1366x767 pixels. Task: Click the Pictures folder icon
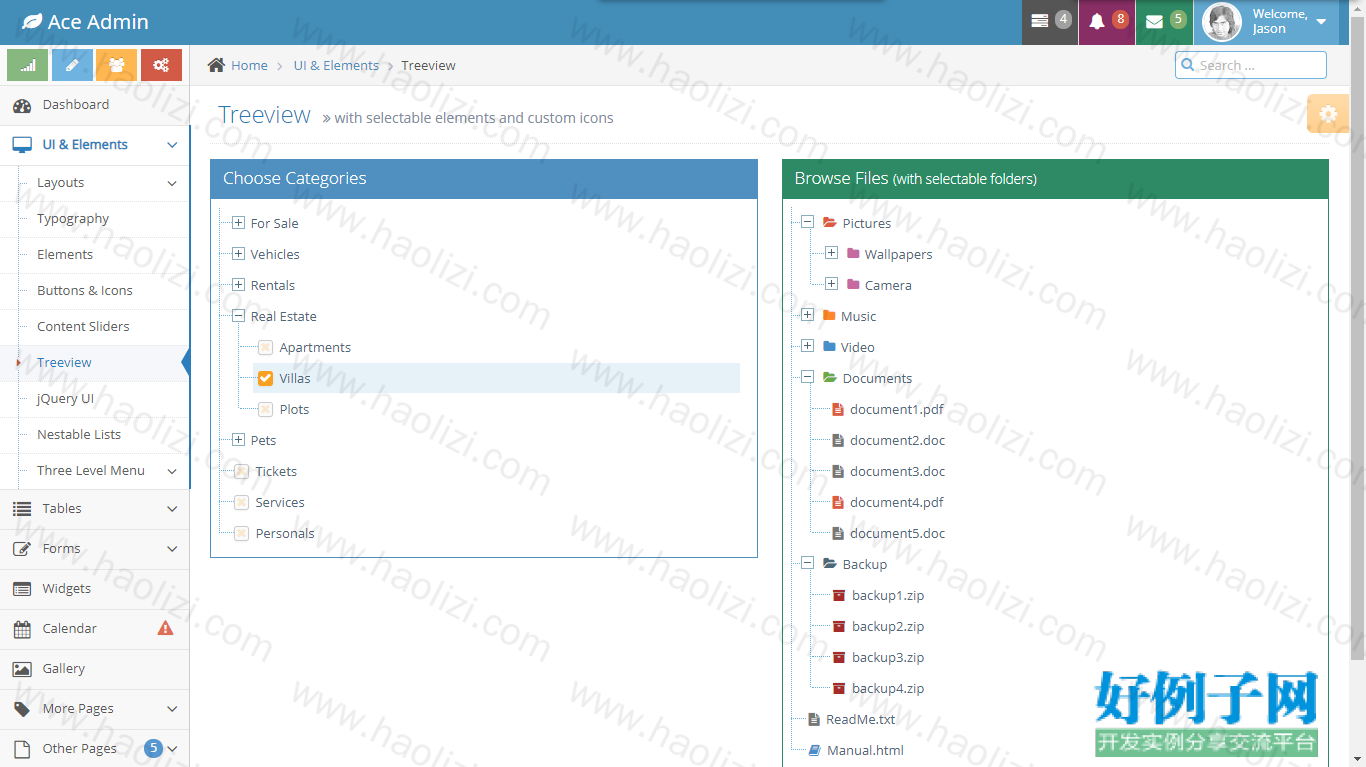pos(829,223)
